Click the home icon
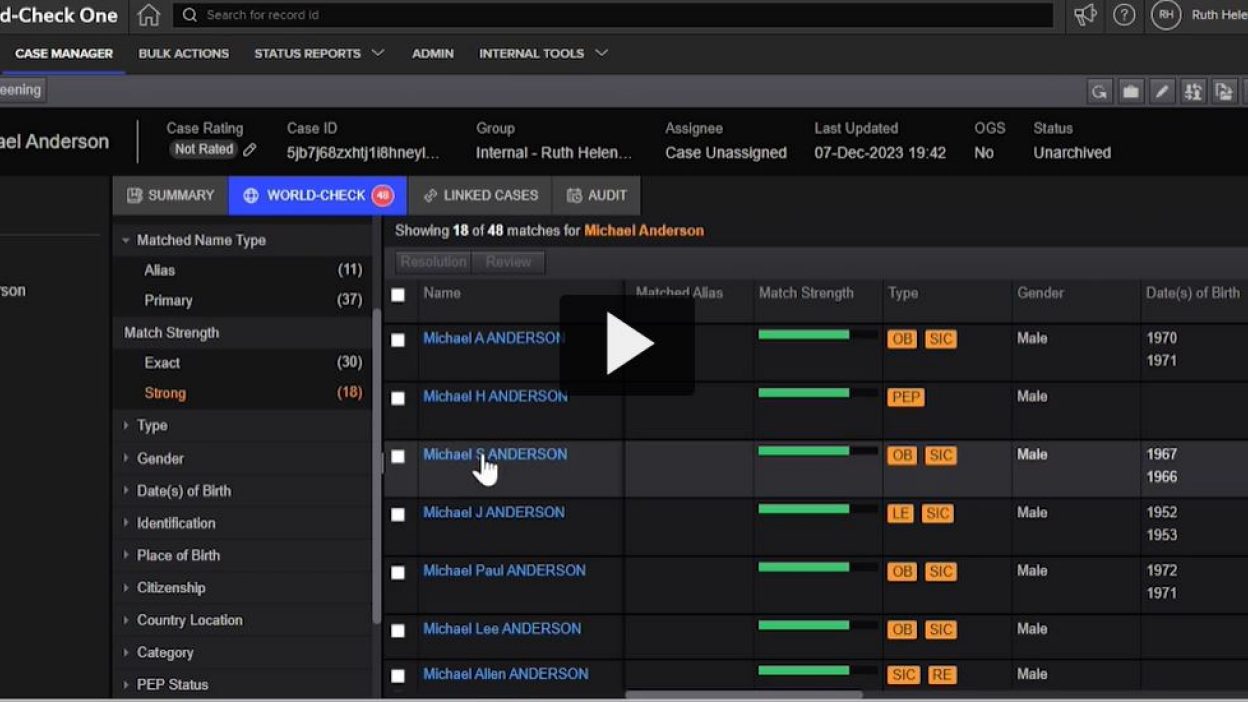Image resolution: width=1248 pixels, height=702 pixels. (149, 15)
